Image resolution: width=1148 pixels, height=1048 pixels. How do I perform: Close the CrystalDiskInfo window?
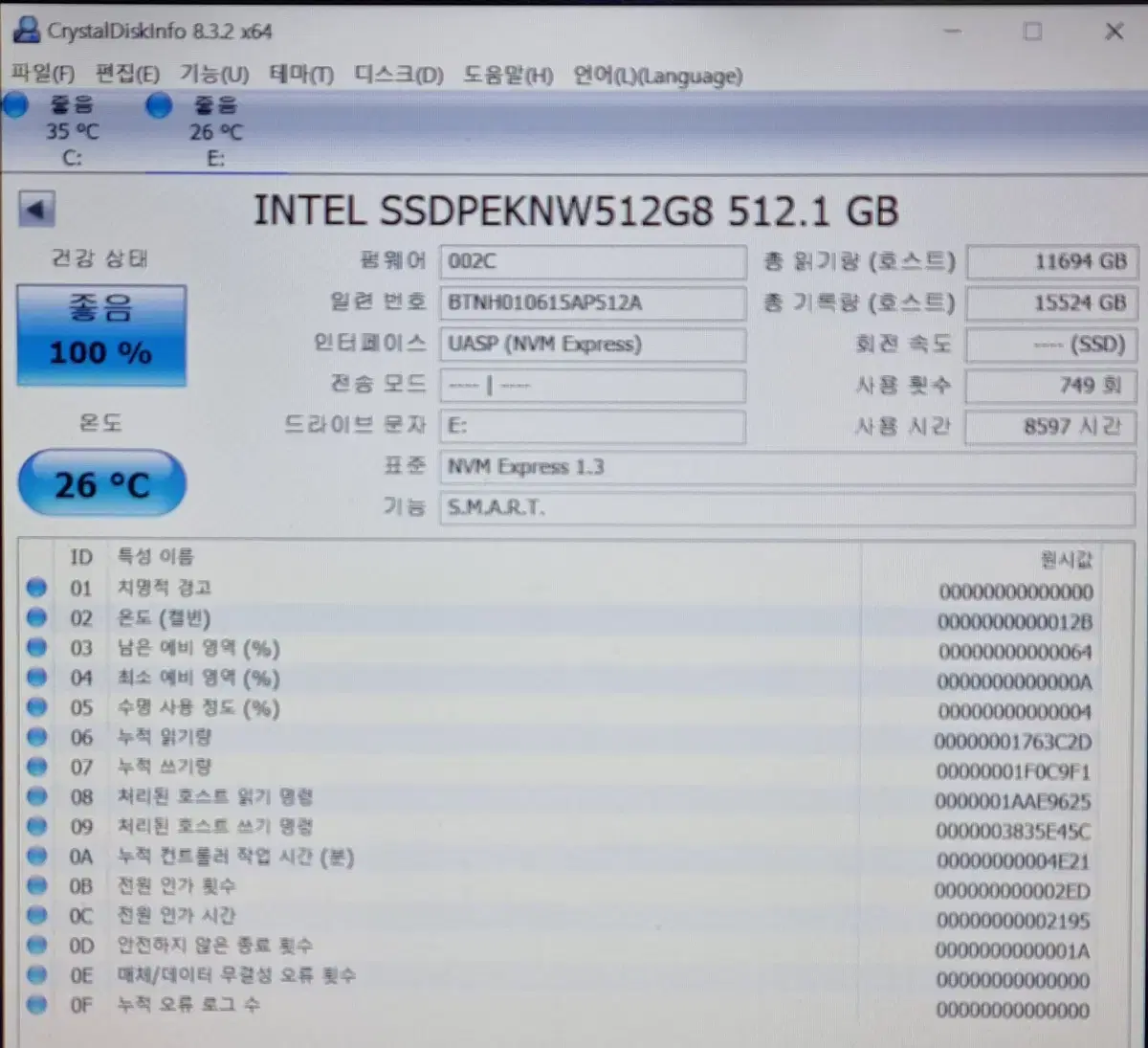point(1114,32)
